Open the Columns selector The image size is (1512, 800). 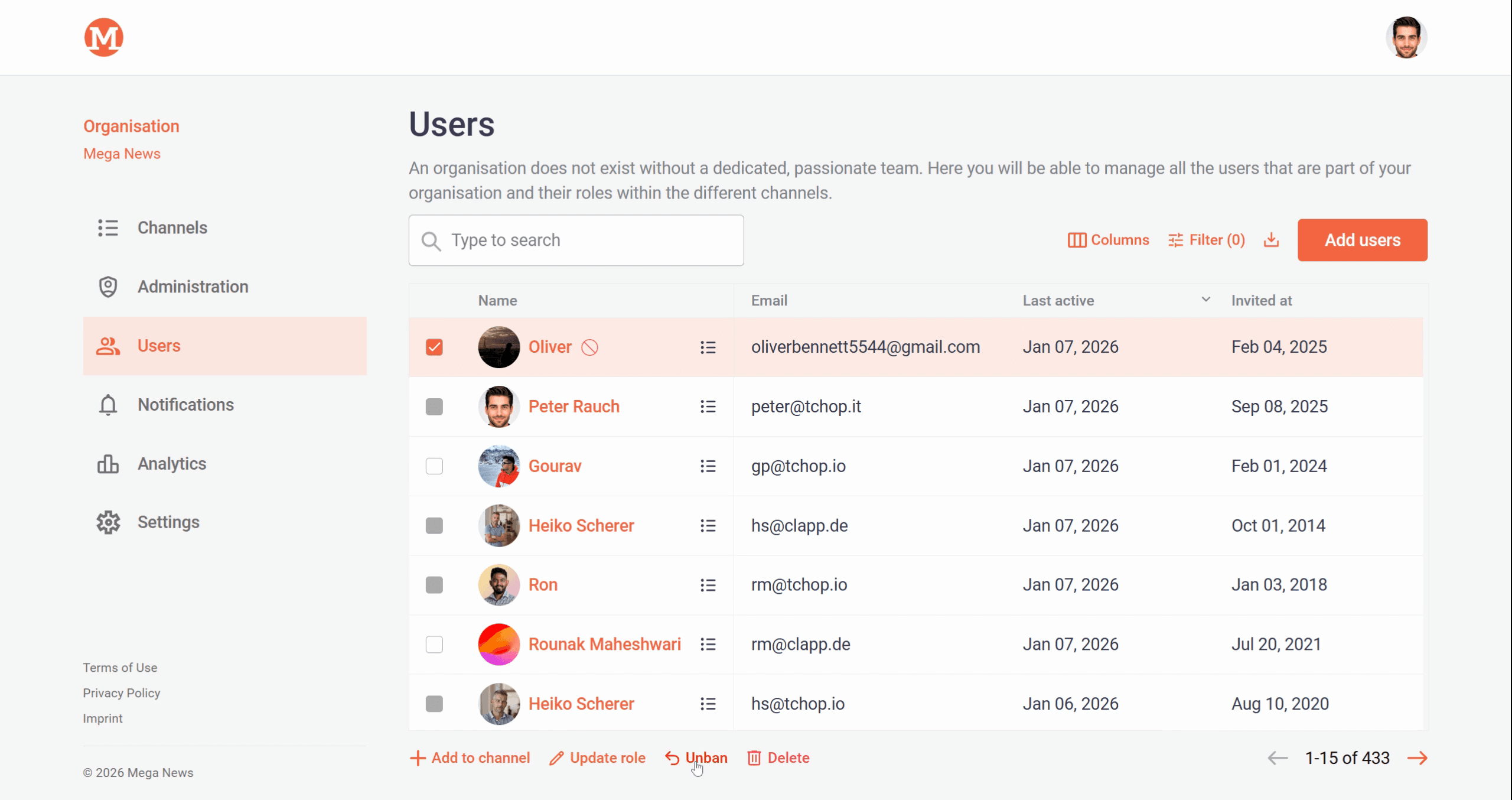[x=1109, y=240]
